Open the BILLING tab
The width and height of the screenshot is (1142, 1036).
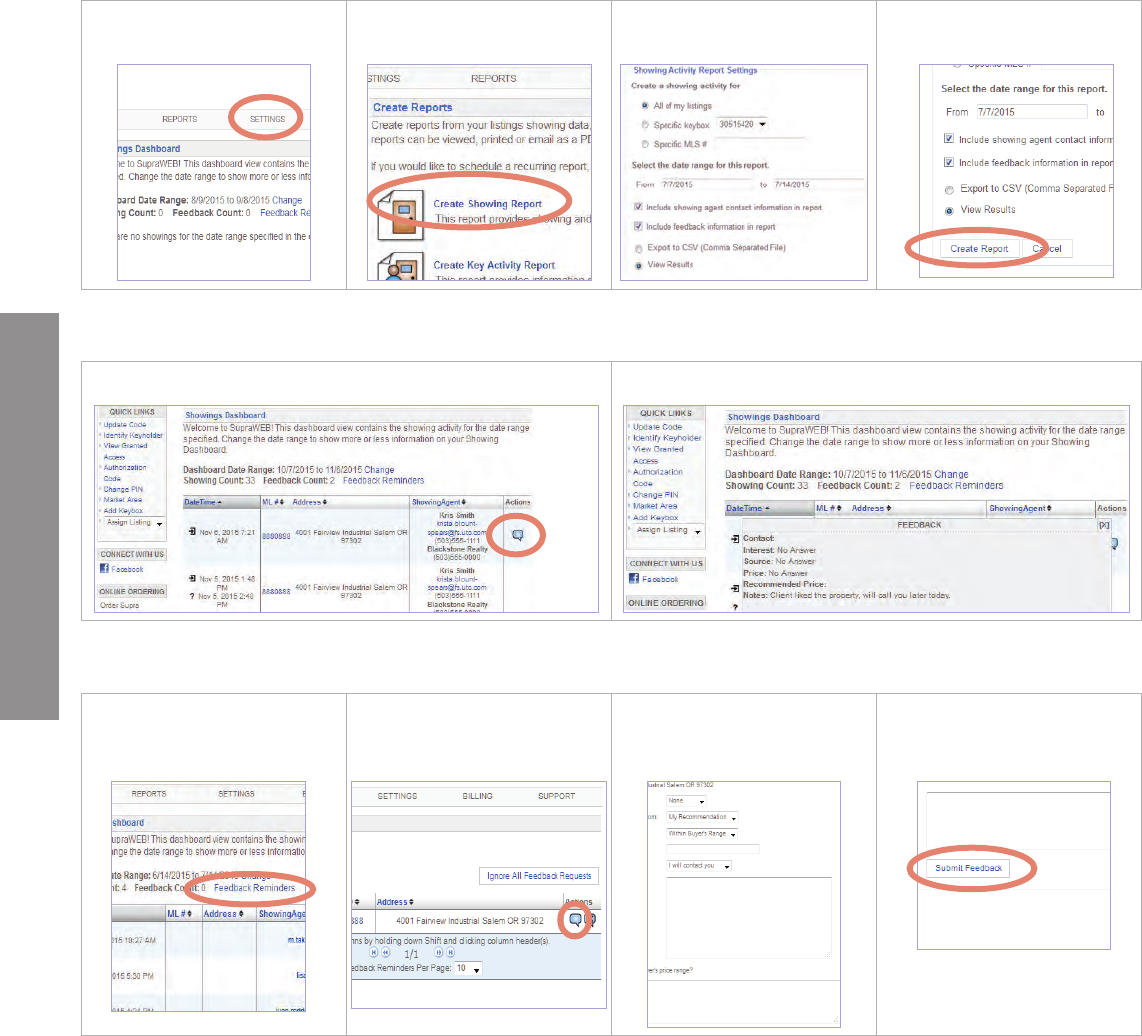(x=477, y=796)
